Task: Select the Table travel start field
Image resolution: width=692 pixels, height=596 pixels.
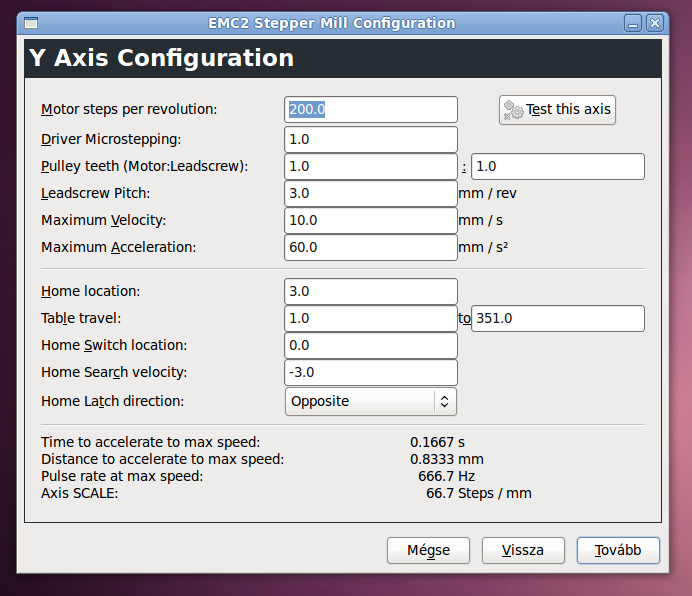Action: 371,319
